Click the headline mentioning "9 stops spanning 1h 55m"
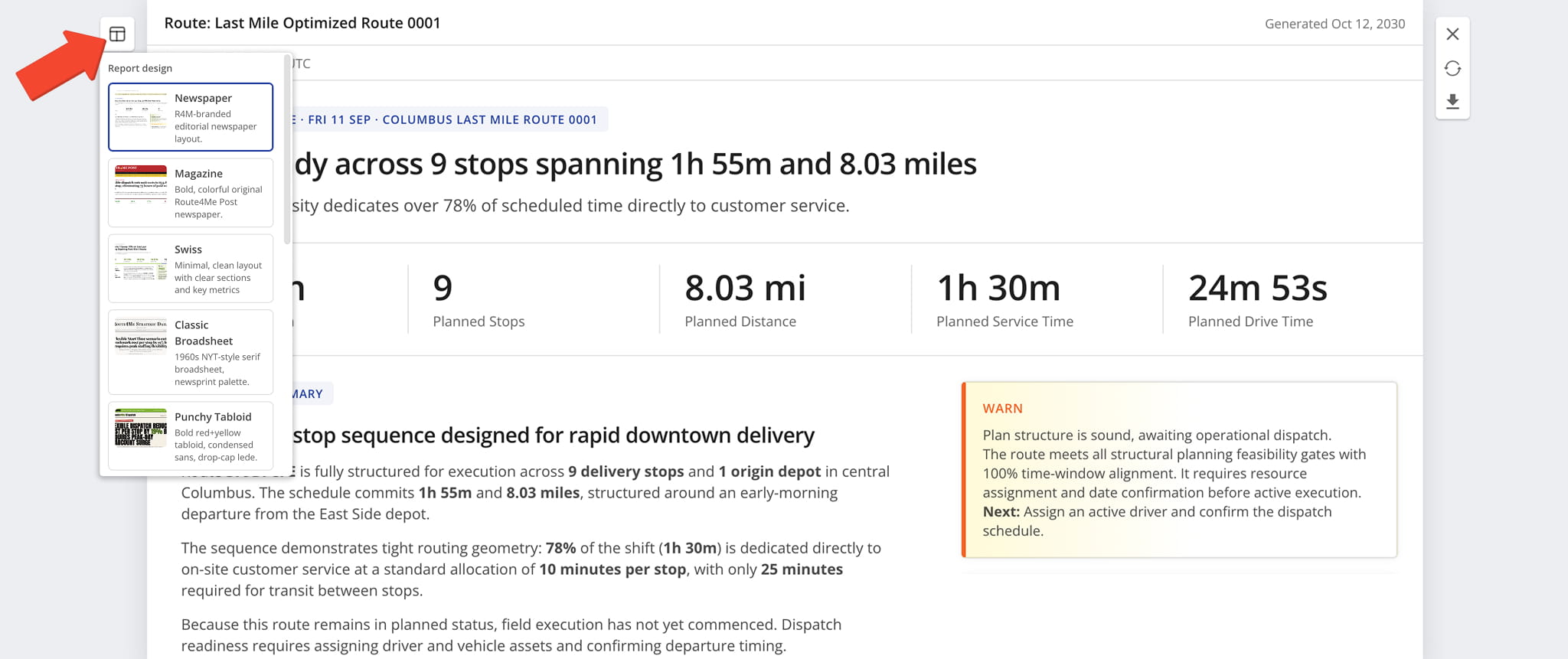 635,164
